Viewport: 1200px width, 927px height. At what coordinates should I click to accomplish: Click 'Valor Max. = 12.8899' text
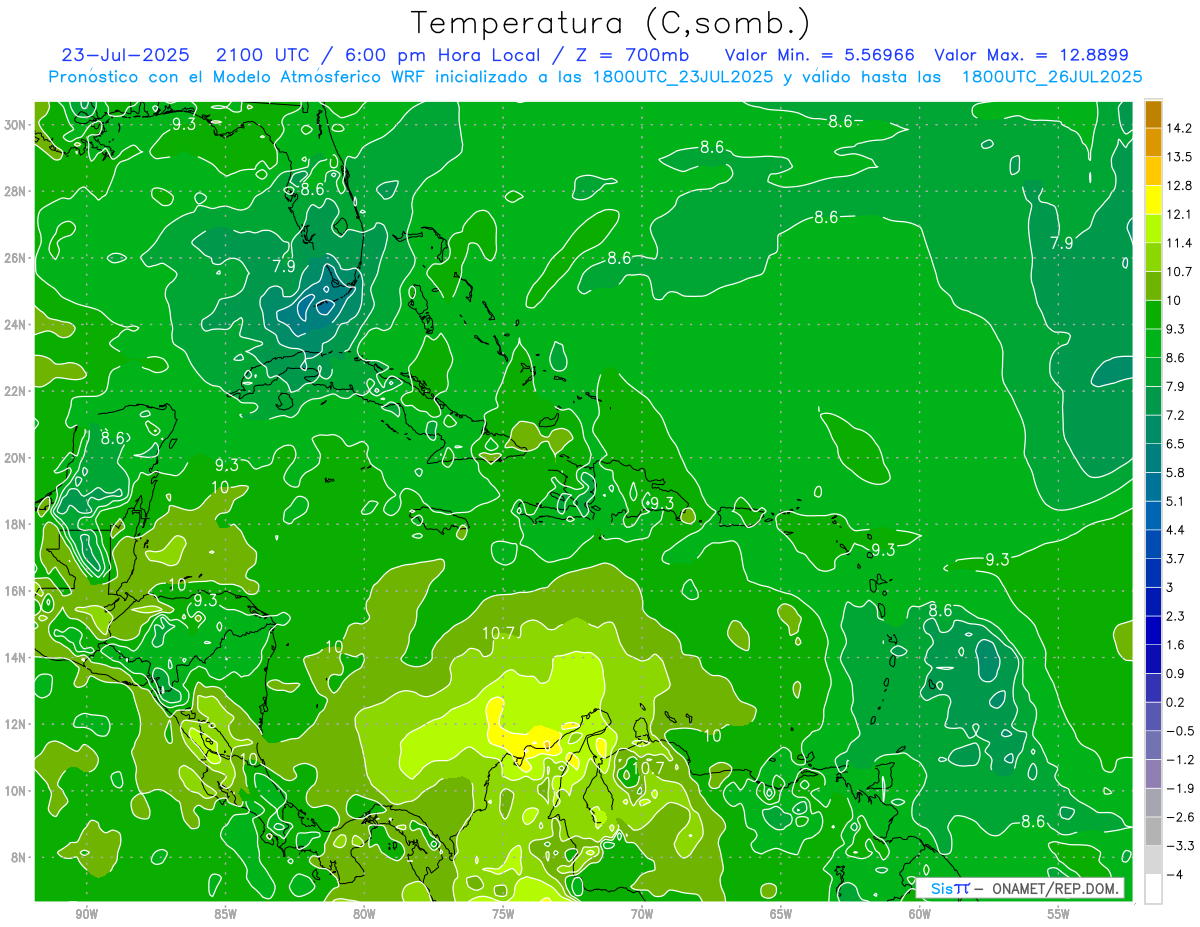tap(1031, 55)
